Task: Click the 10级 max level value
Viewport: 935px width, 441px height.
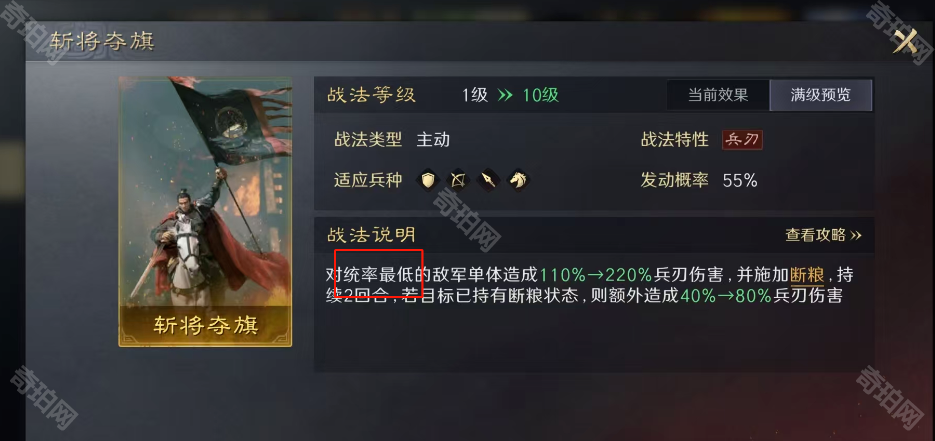Action: (541, 95)
